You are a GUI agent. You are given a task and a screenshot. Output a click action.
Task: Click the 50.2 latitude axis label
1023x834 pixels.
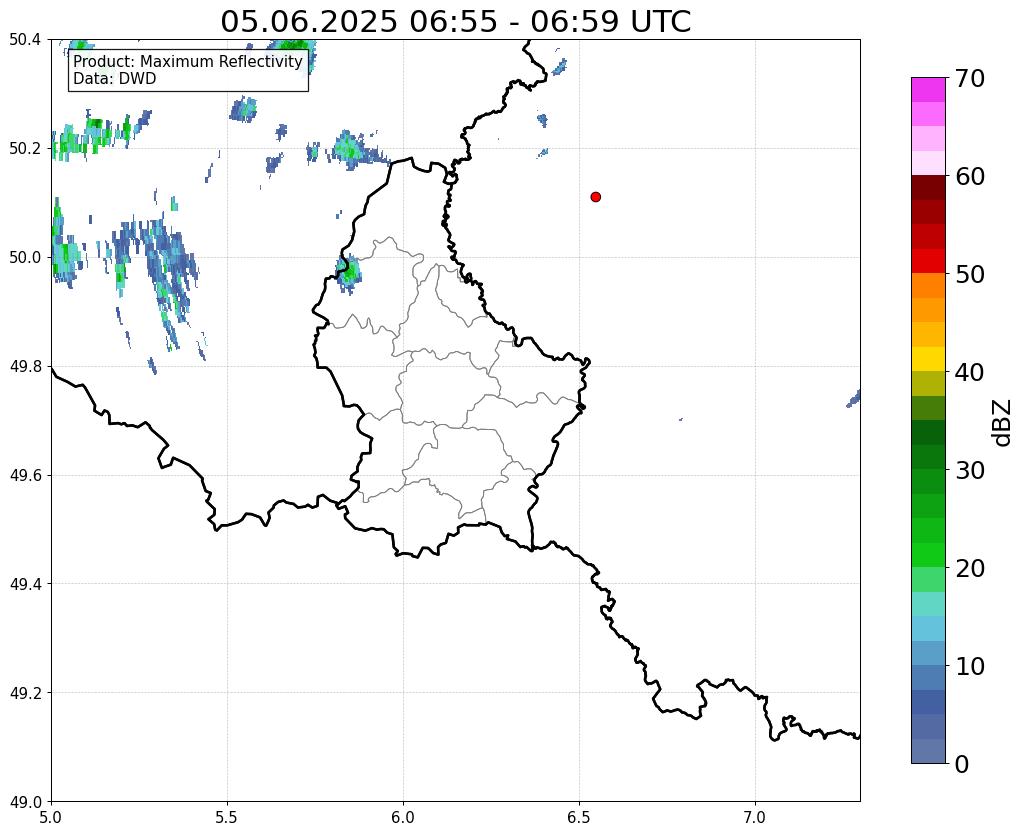[x=25, y=149]
